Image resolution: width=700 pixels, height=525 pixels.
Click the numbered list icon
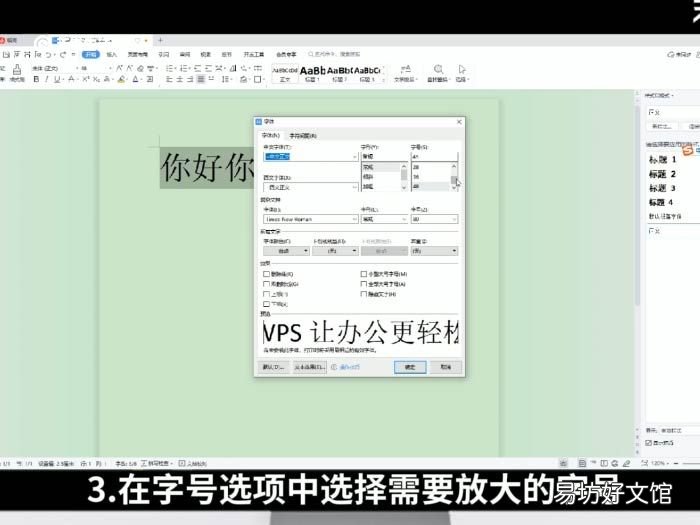(183, 68)
